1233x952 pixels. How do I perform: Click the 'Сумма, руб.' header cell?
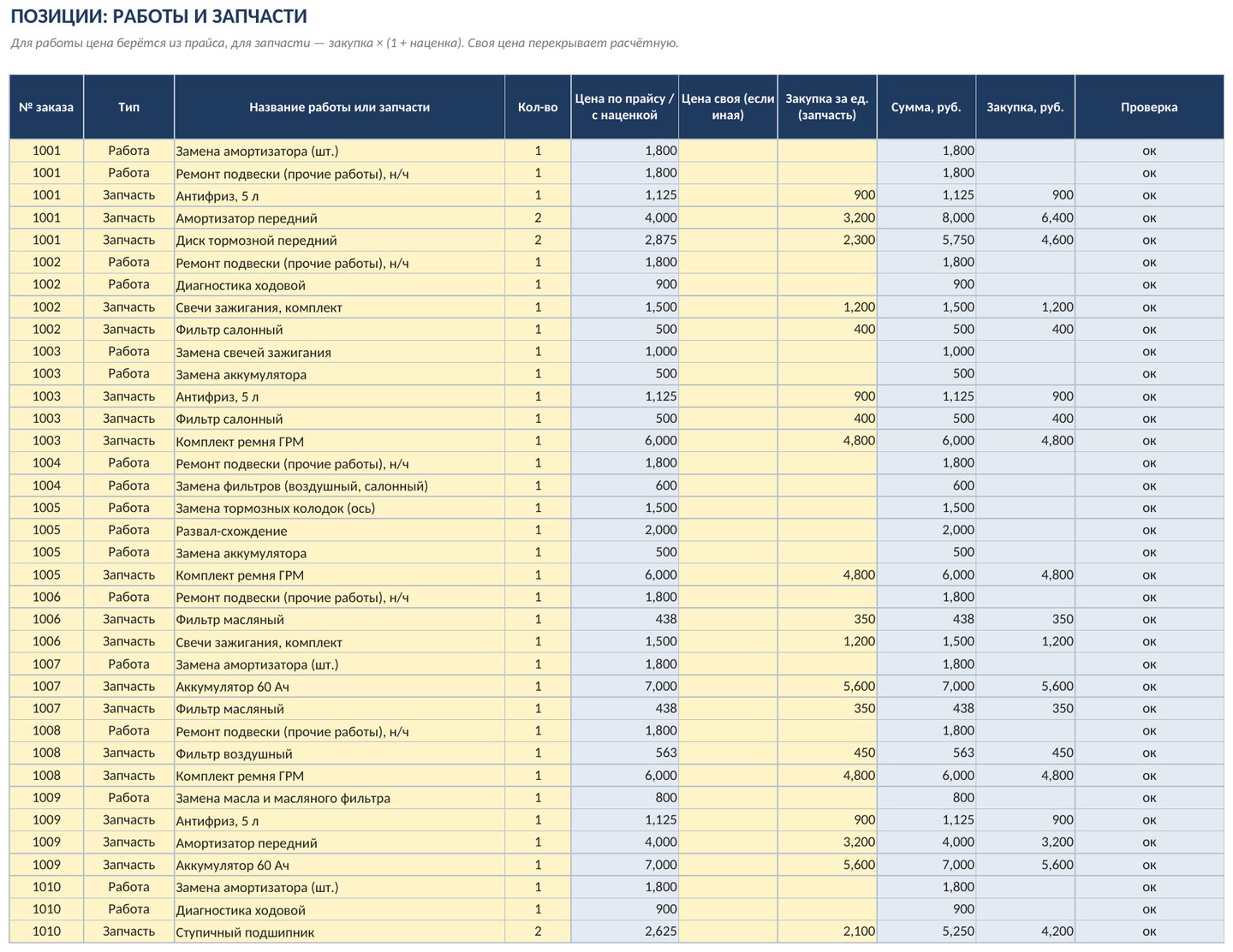click(x=926, y=107)
